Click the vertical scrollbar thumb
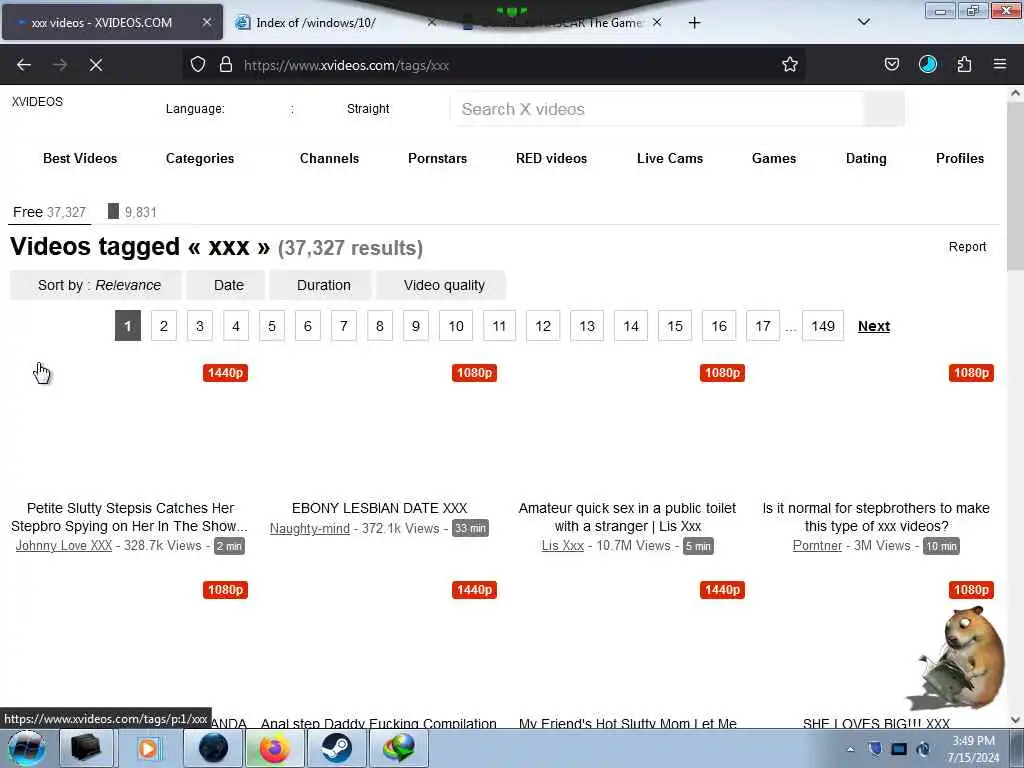This screenshot has height=768, width=1024. coord(1016,186)
